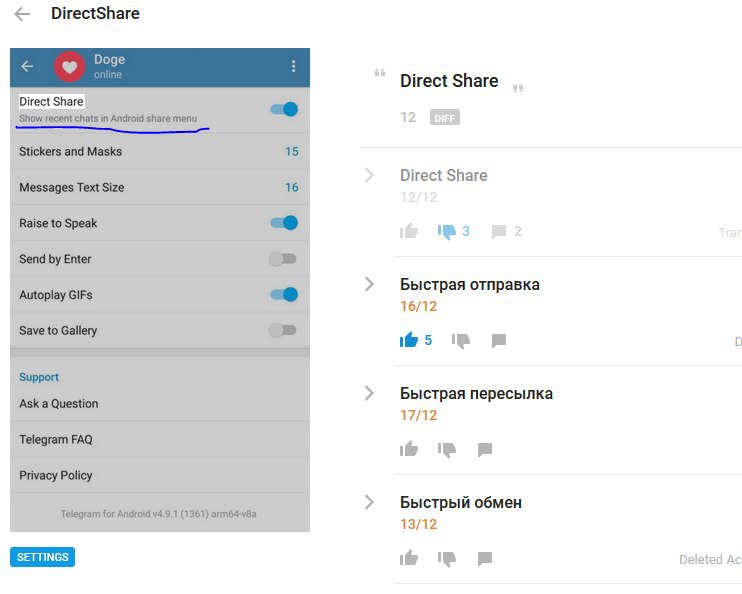Viewport: 742px width, 594px height.
Task: Dislike the Быстрый обмен translation
Action: 447,559
